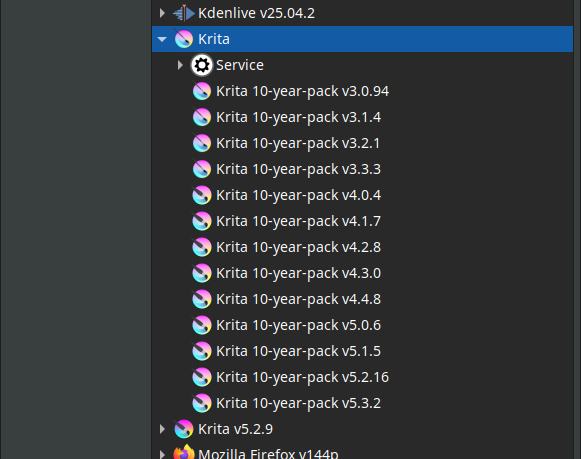This screenshot has height=459, width=581.
Task: Click the Mozilla Firefox icon
Action: [x=184, y=453]
